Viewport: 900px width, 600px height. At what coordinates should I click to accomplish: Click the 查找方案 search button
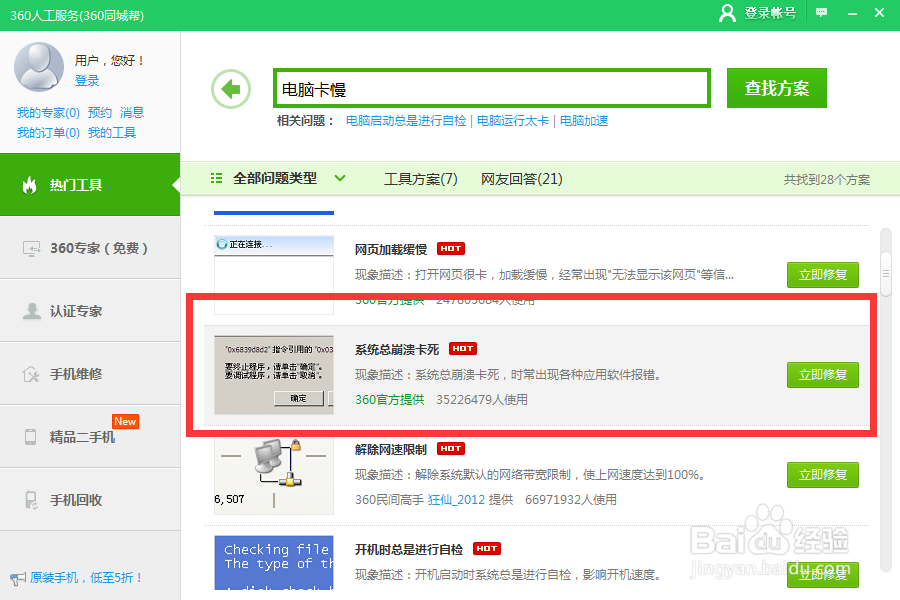click(x=777, y=88)
